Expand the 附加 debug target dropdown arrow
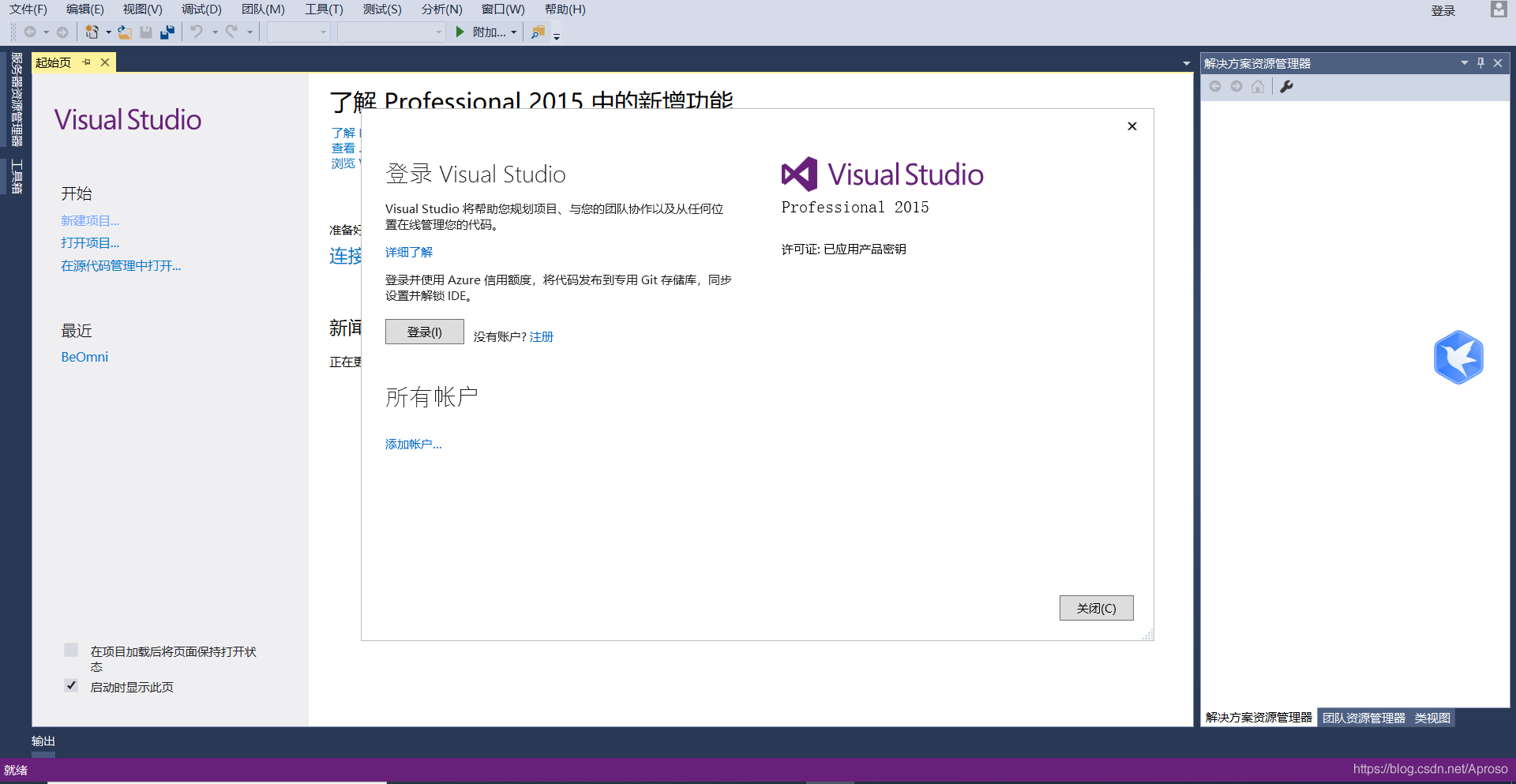The width and height of the screenshot is (1516, 784). coord(514,32)
